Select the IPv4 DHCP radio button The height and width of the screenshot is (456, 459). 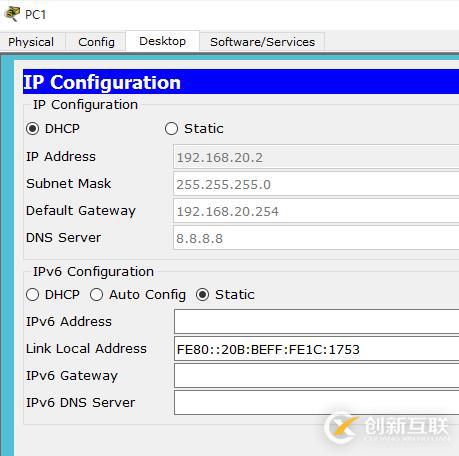[x=32, y=129]
